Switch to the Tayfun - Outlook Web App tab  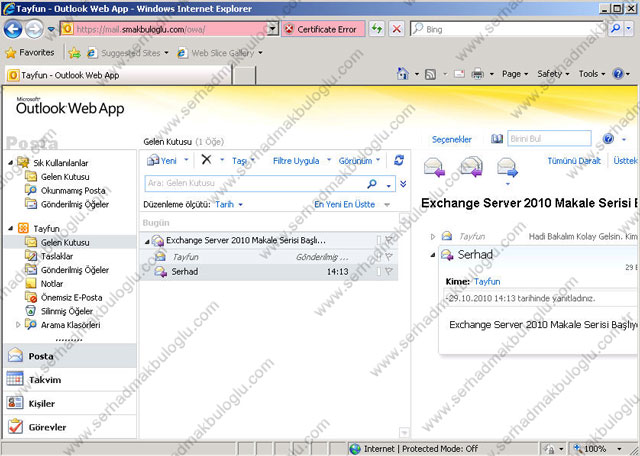pos(118,75)
